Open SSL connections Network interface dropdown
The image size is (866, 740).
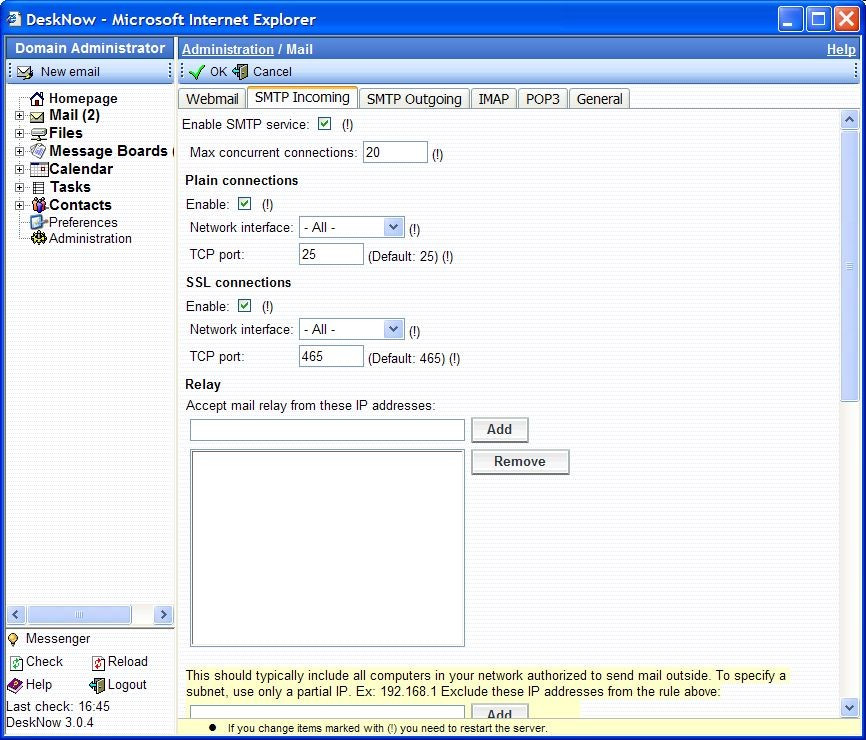point(352,330)
